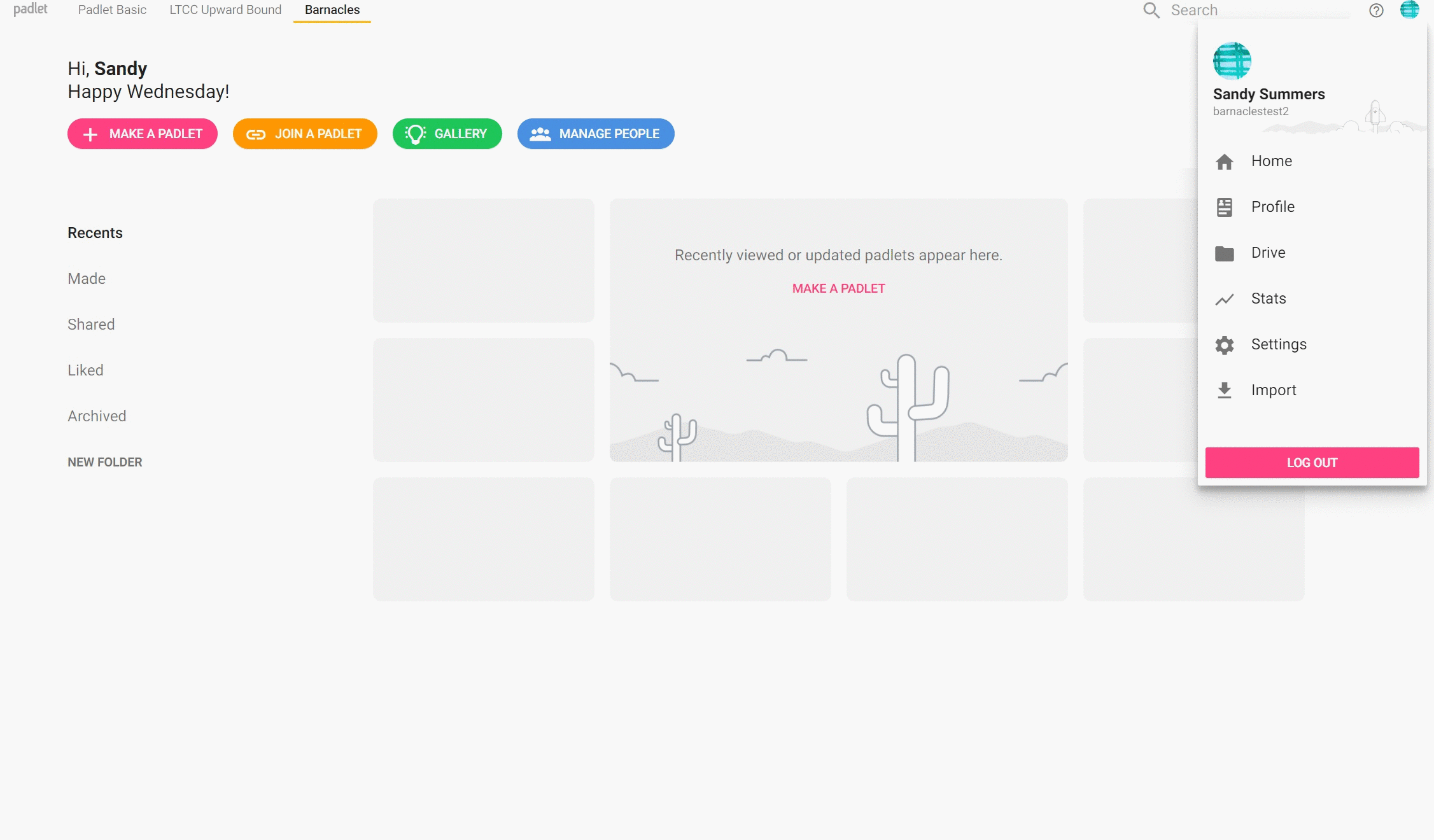This screenshot has width=1434, height=840.
Task: Click the Stats line chart icon
Action: tap(1224, 299)
